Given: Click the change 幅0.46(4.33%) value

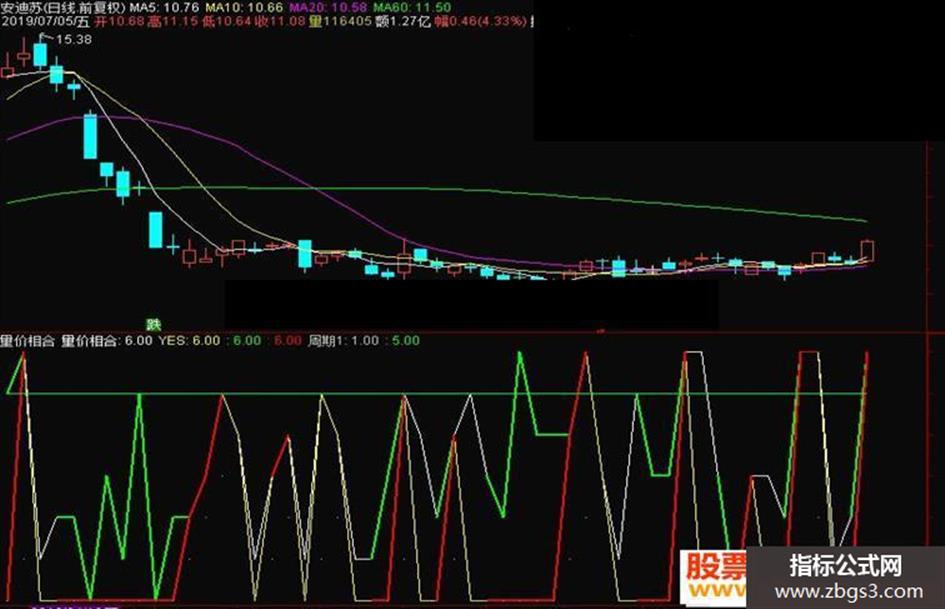Looking at the screenshot, I should point(481,22).
